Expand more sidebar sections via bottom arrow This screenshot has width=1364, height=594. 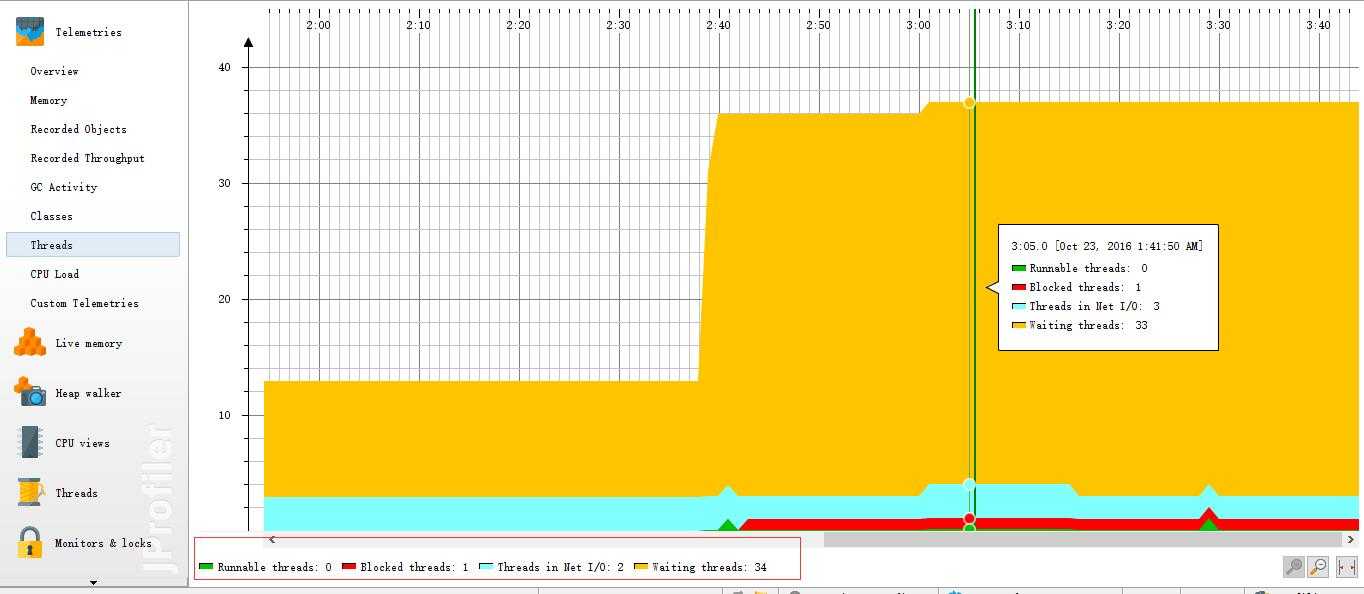(93, 582)
